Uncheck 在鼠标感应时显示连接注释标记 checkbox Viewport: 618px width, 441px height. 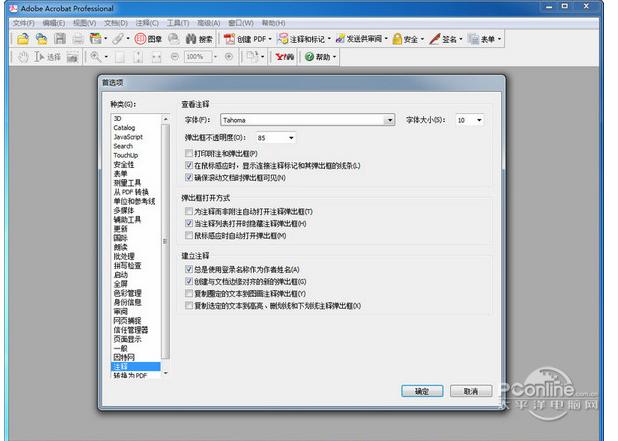(189, 166)
